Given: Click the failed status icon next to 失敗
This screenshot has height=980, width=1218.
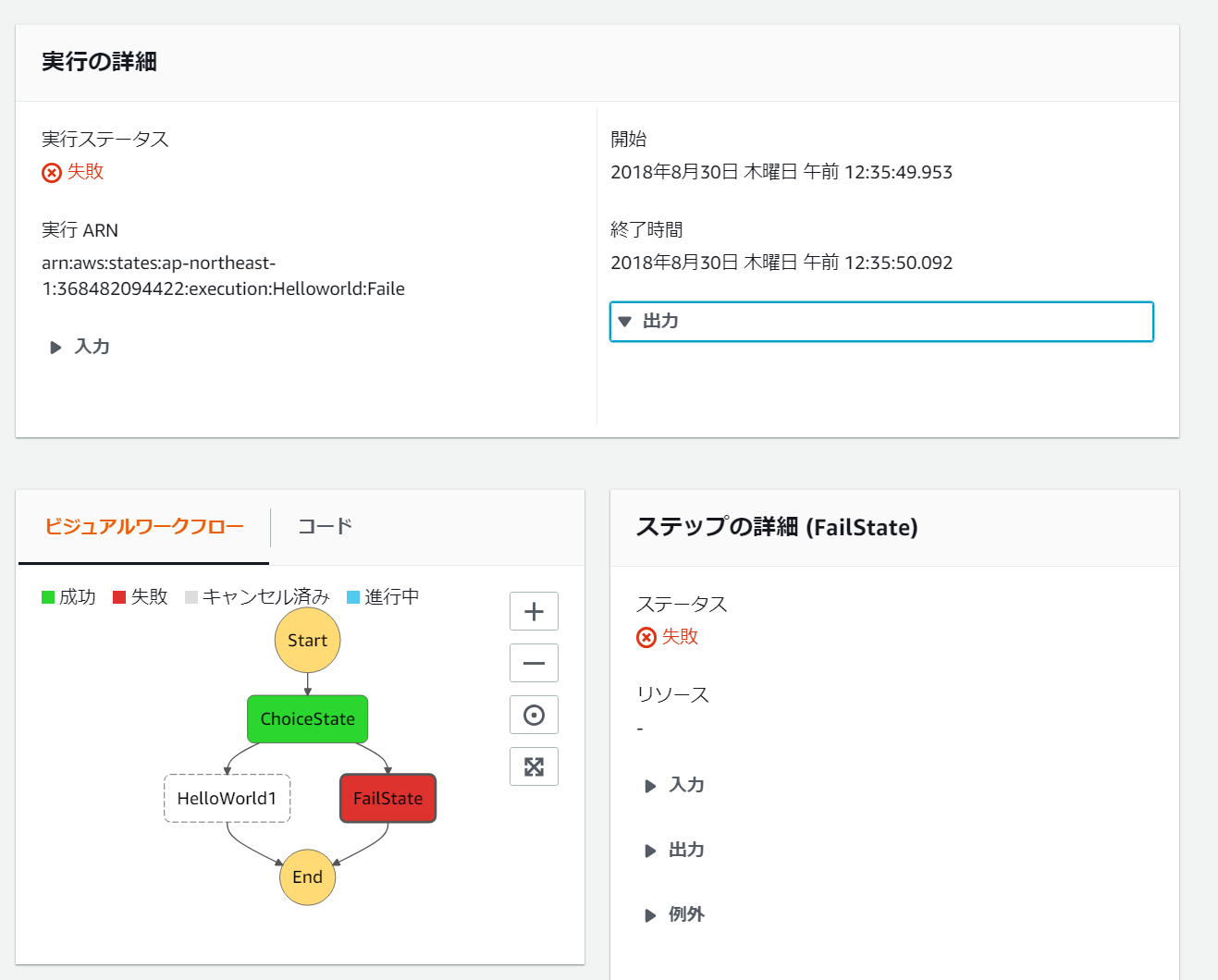Looking at the screenshot, I should pos(51,172).
